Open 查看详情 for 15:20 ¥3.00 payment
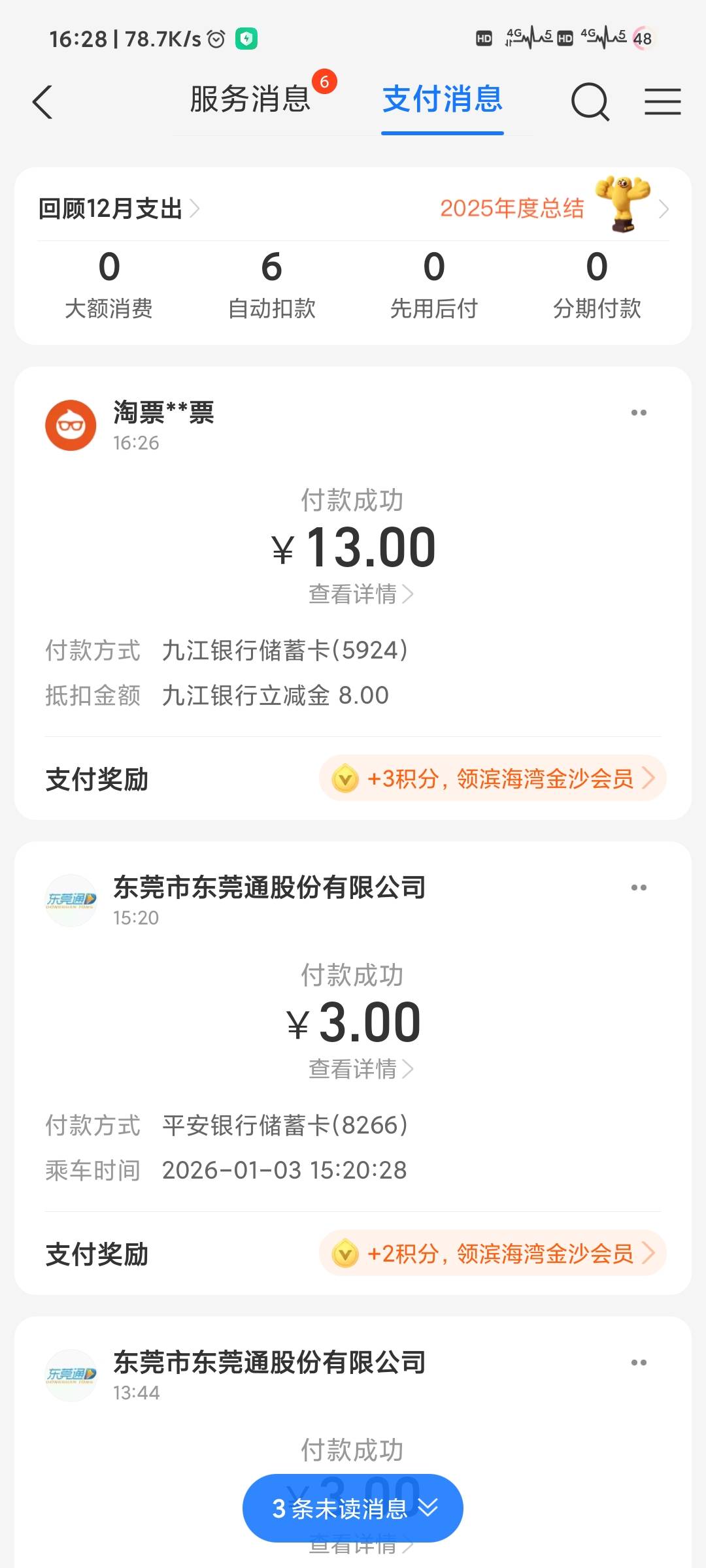The image size is (706, 1568). point(360,1070)
